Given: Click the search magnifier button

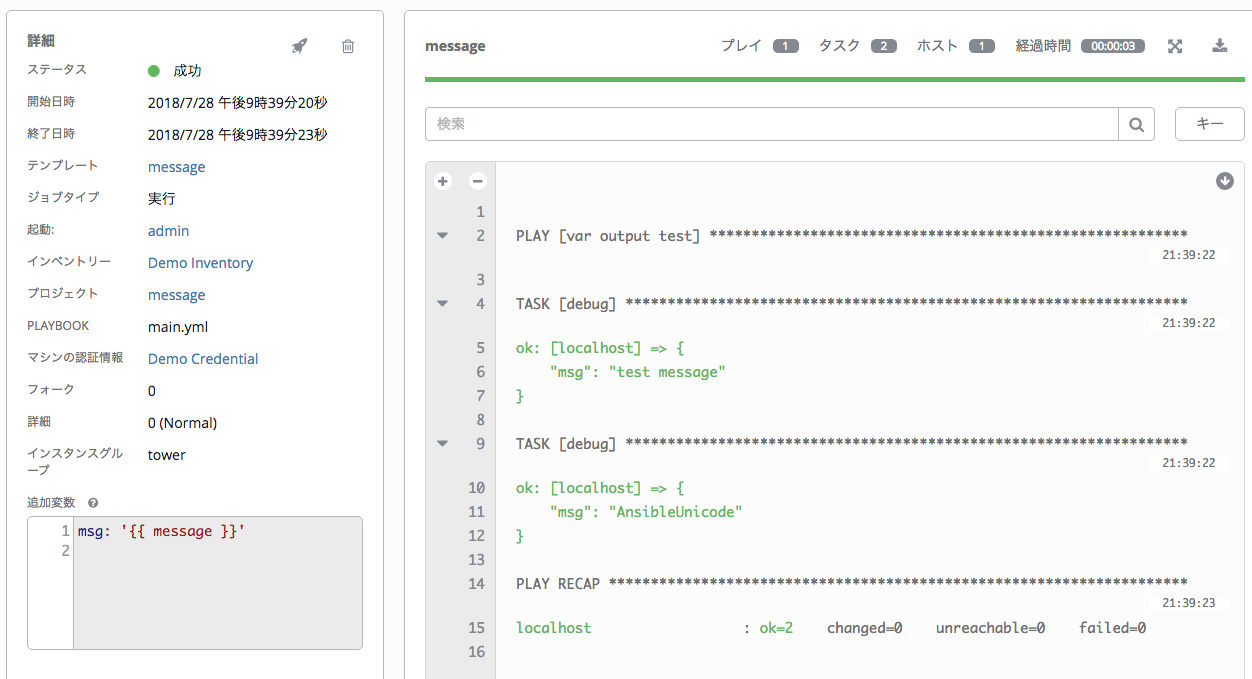Looking at the screenshot, I should click(x=1136, y=124).
